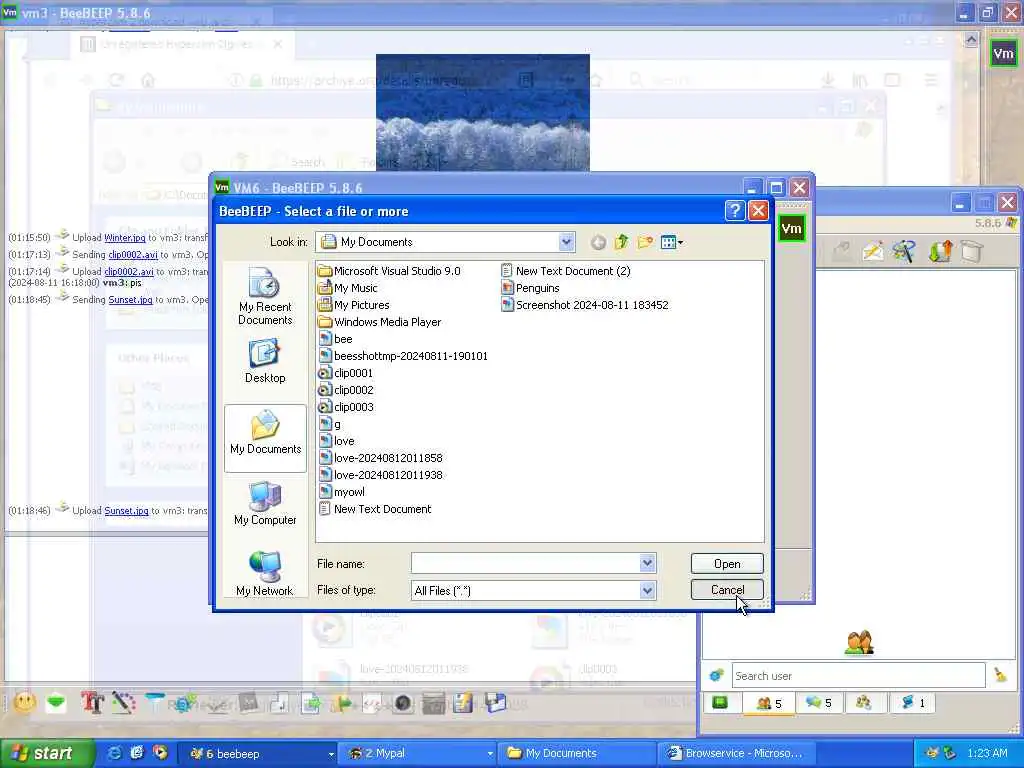Open My Recent Documents in places bar
This screenshot has width=1024, height=768.
point(265,296)
